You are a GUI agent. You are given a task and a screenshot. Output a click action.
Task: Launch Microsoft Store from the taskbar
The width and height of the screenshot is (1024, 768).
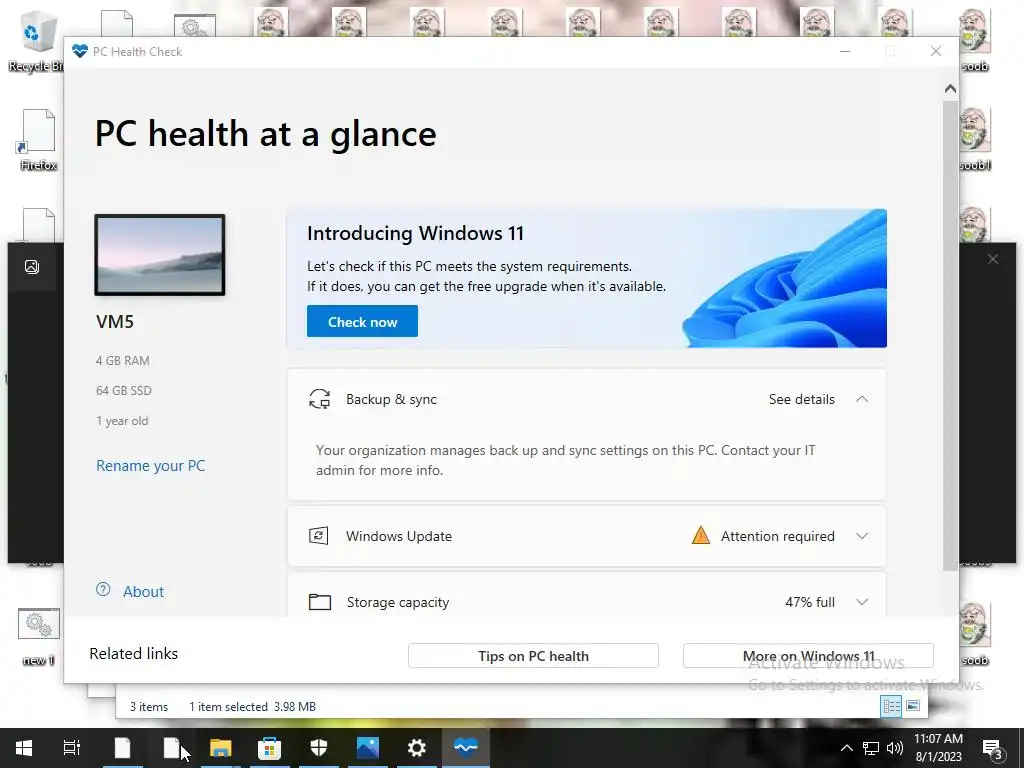[269, 748]
